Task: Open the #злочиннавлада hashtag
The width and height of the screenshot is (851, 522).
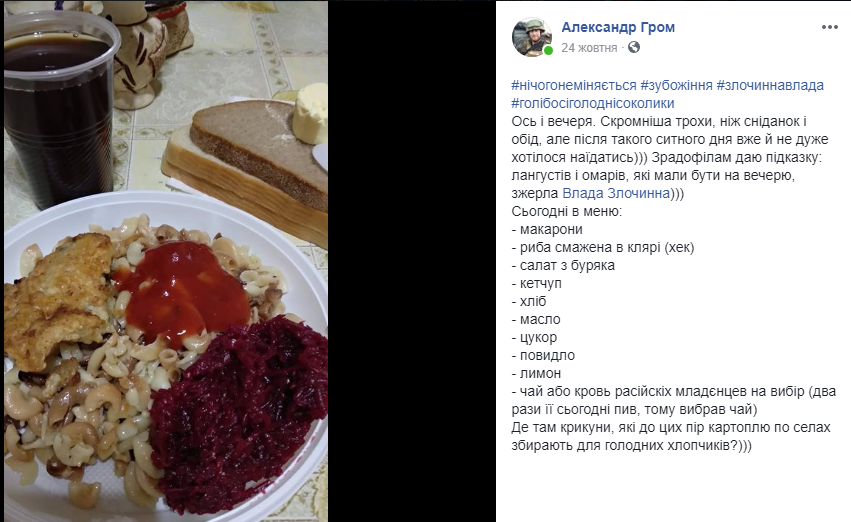Action: point(770,85)
